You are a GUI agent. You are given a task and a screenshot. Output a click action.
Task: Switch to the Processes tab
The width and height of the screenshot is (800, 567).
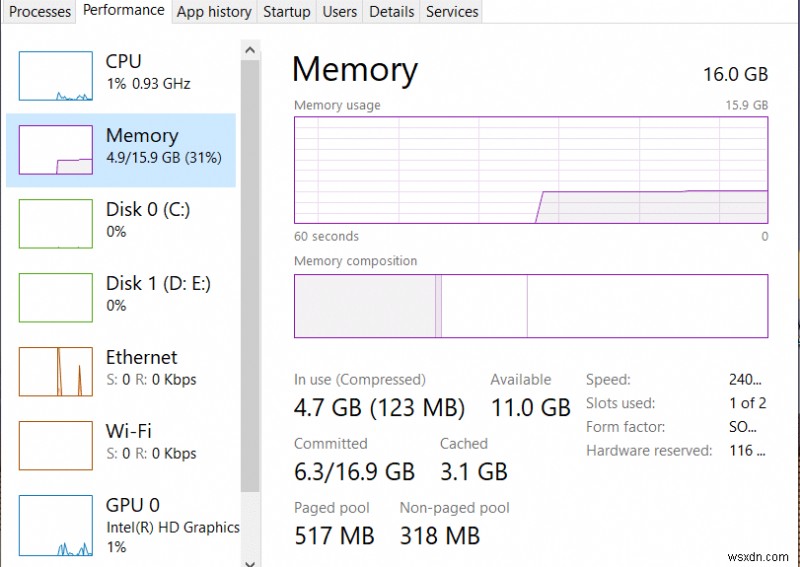click(x=40, y=12)
